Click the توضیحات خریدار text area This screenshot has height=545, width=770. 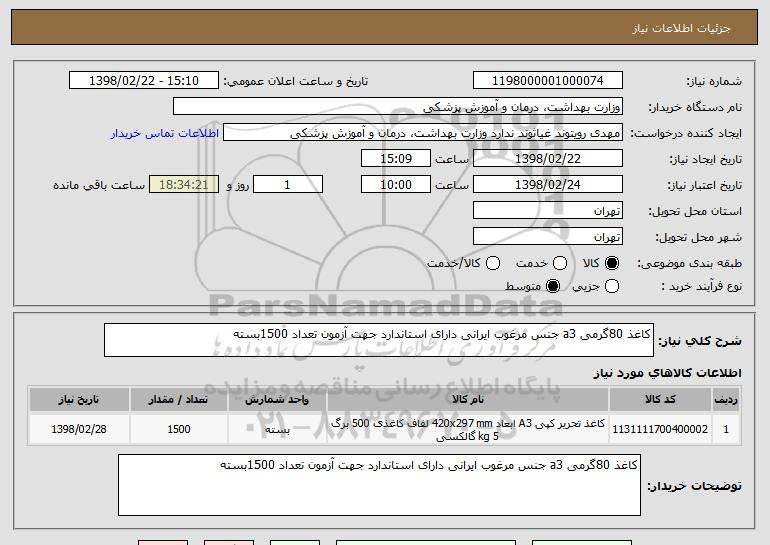[x=379, y=485]
